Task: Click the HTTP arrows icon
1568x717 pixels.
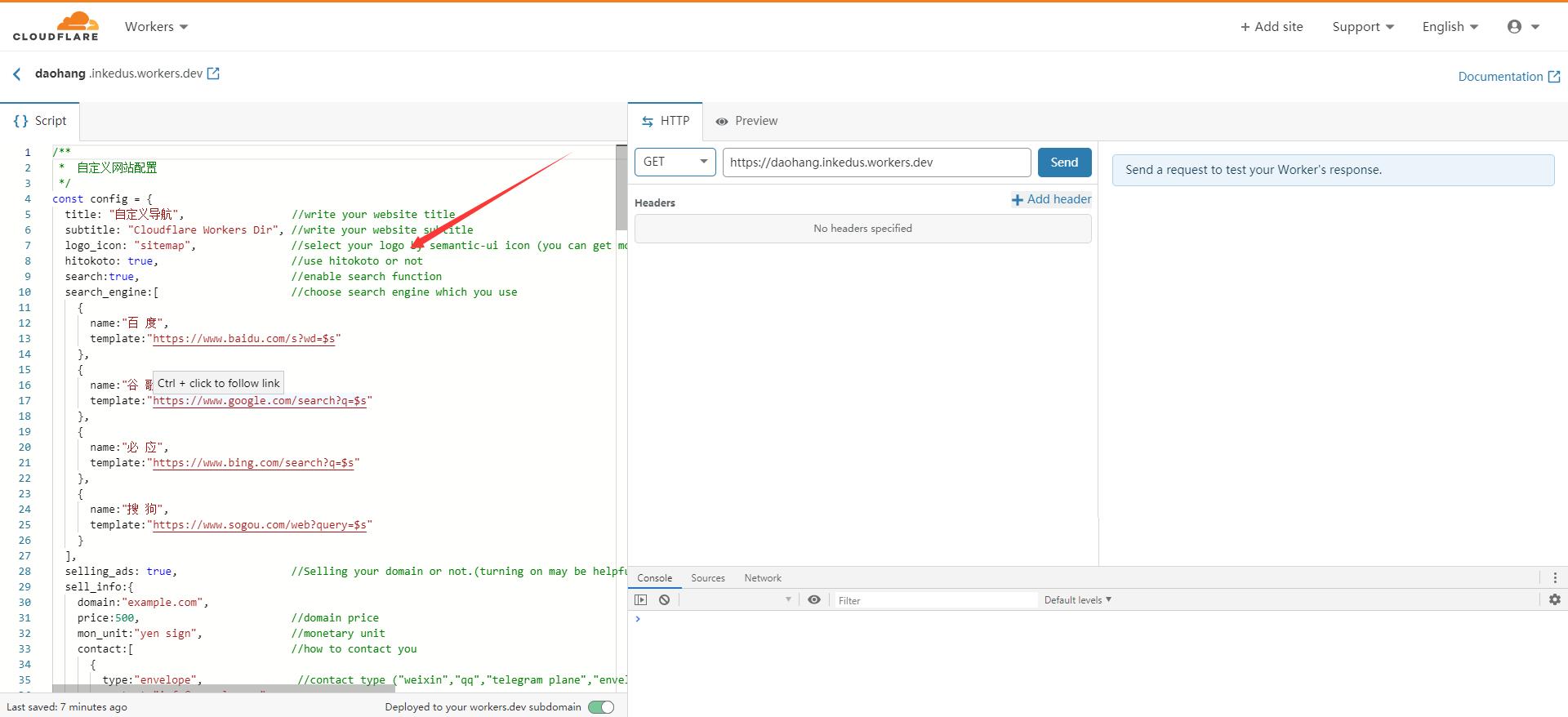Action: (647, 121)
